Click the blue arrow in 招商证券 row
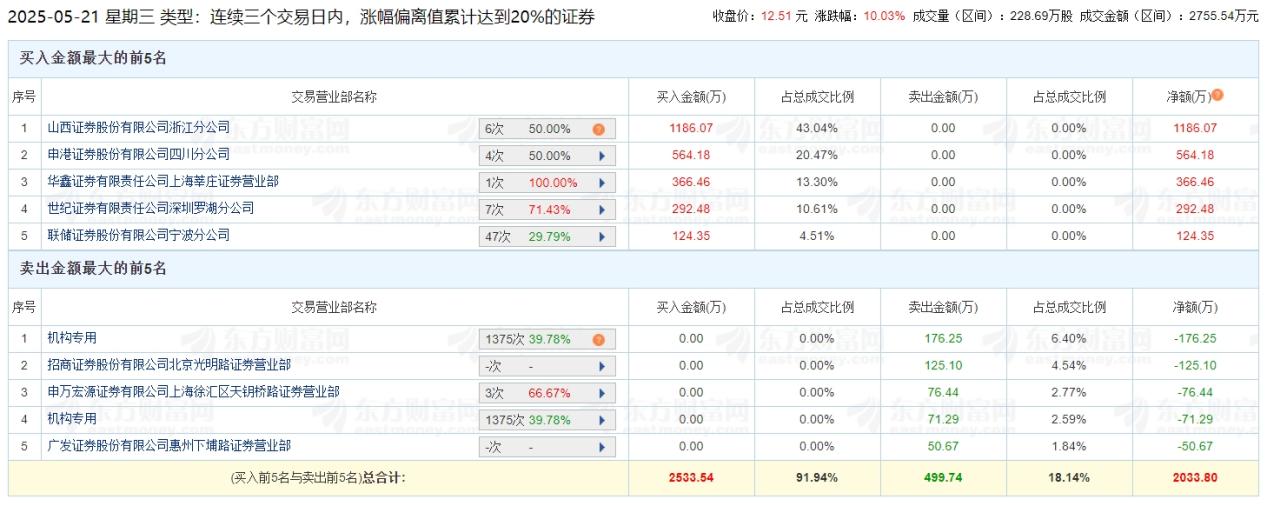This screenshot has height=506, width=1267. pyautogui.click(x=601, y=366)
